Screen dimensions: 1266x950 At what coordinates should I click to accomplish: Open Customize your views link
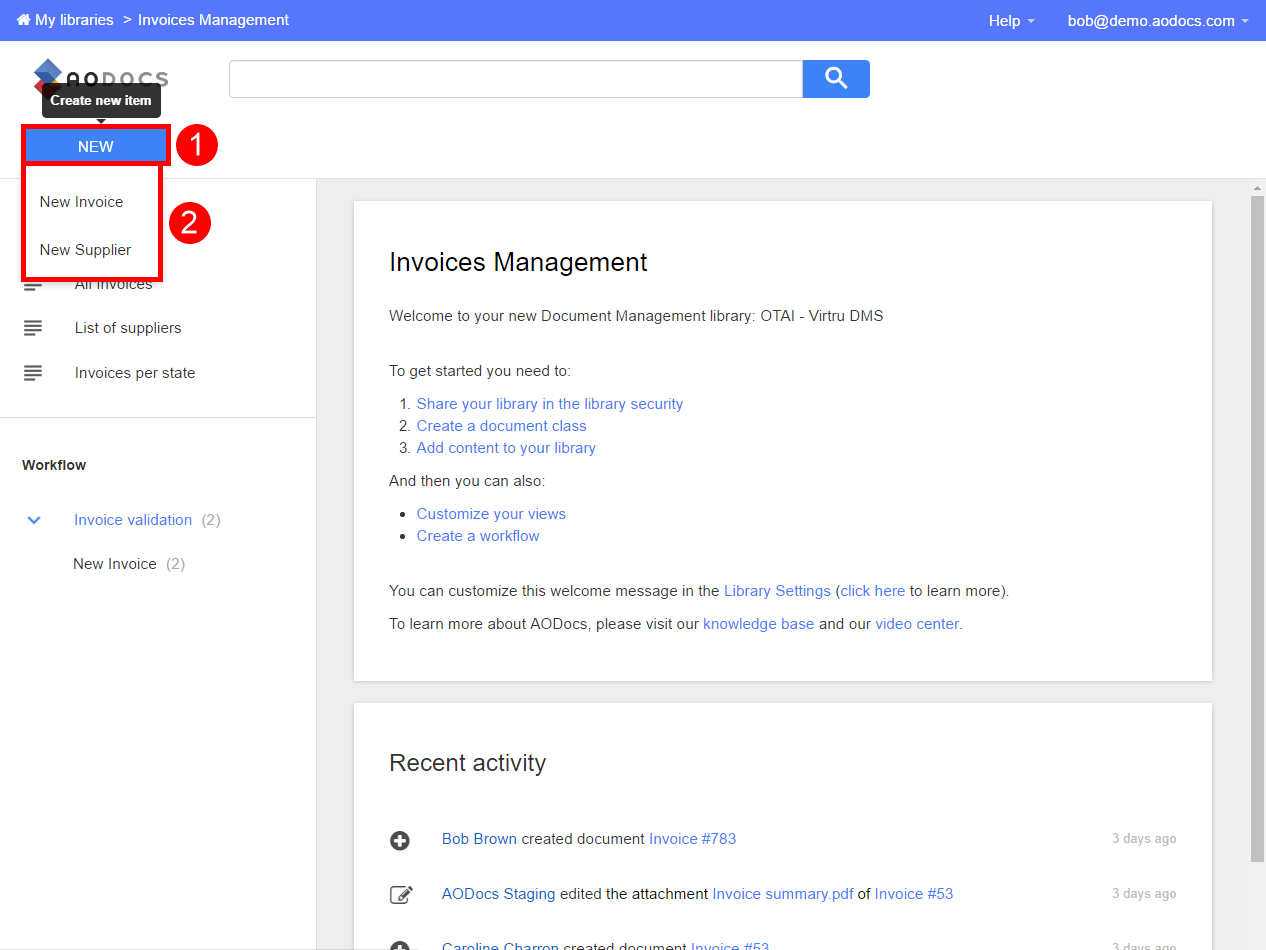491,514
